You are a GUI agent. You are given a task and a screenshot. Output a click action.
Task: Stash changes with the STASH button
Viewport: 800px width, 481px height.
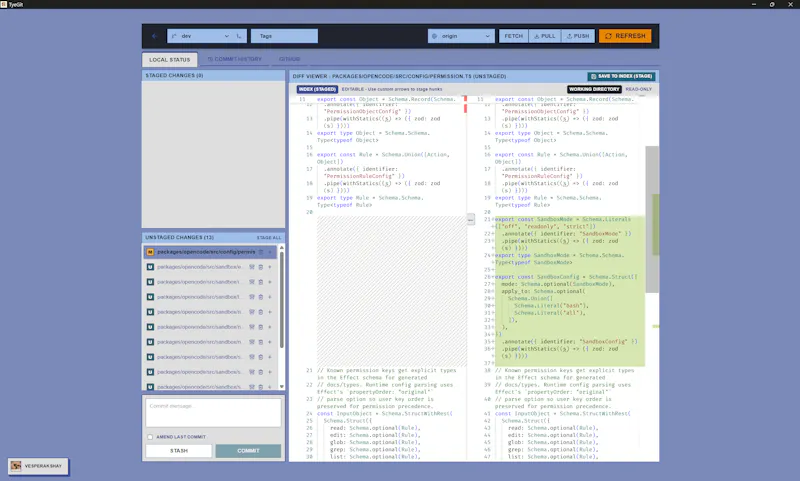pos(179,451)
